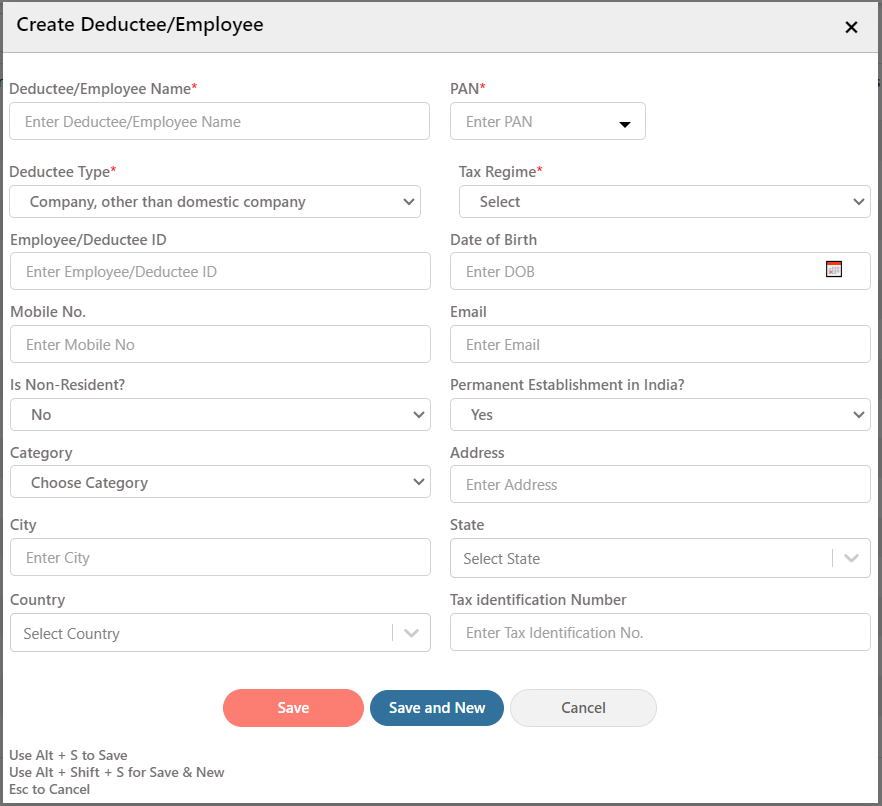Select the Email input field
This screenshot has width=882, height=806.
(x=660, y=344)
